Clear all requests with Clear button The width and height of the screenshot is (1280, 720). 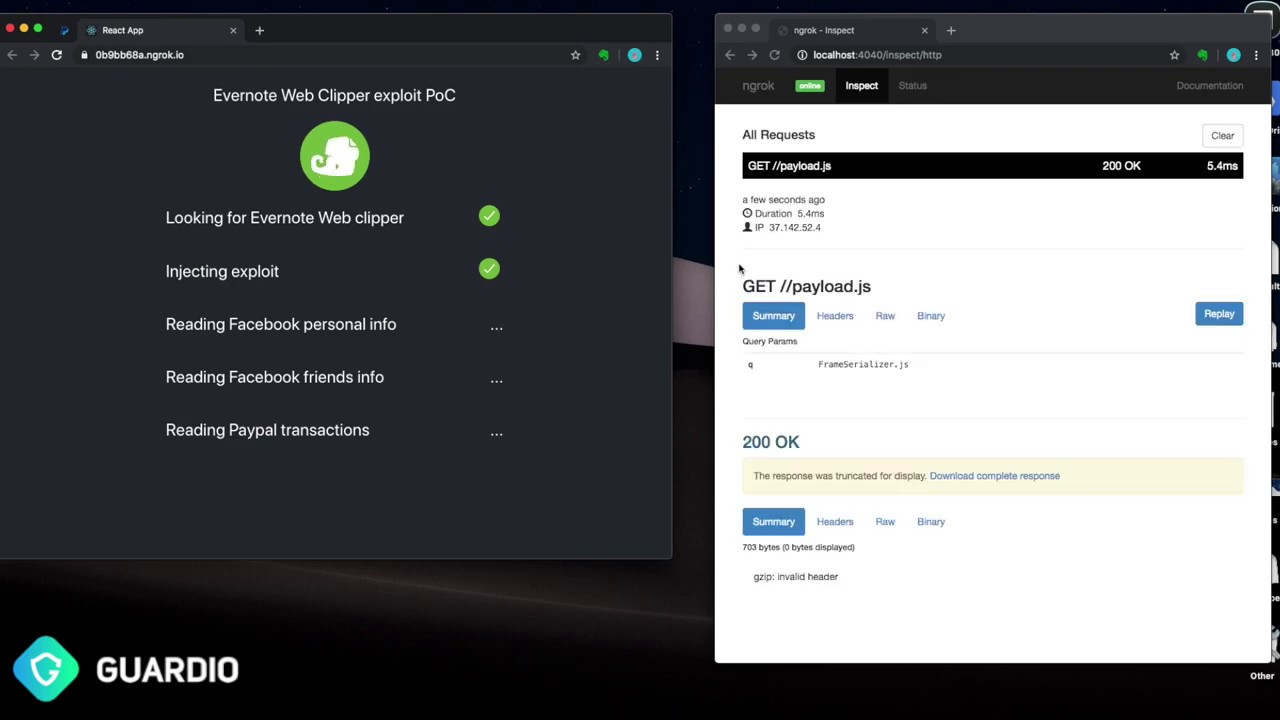(1222, 136)
